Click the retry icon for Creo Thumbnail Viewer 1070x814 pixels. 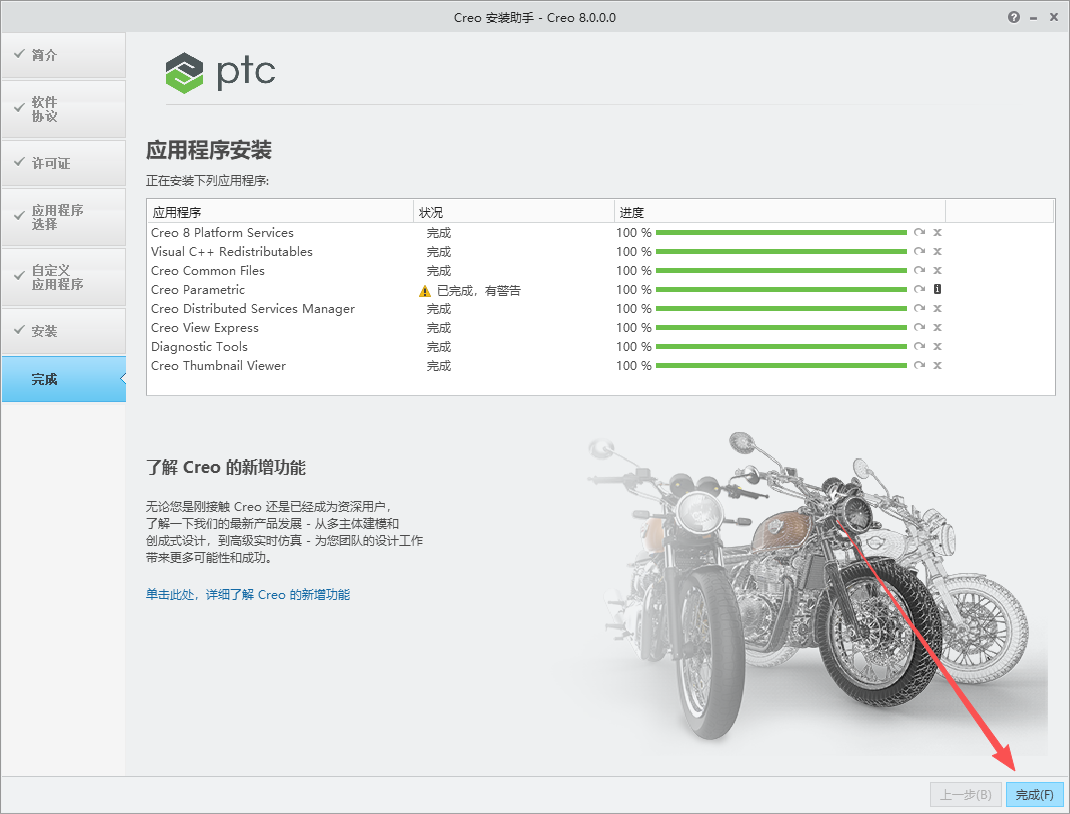(x=919, y=365)
